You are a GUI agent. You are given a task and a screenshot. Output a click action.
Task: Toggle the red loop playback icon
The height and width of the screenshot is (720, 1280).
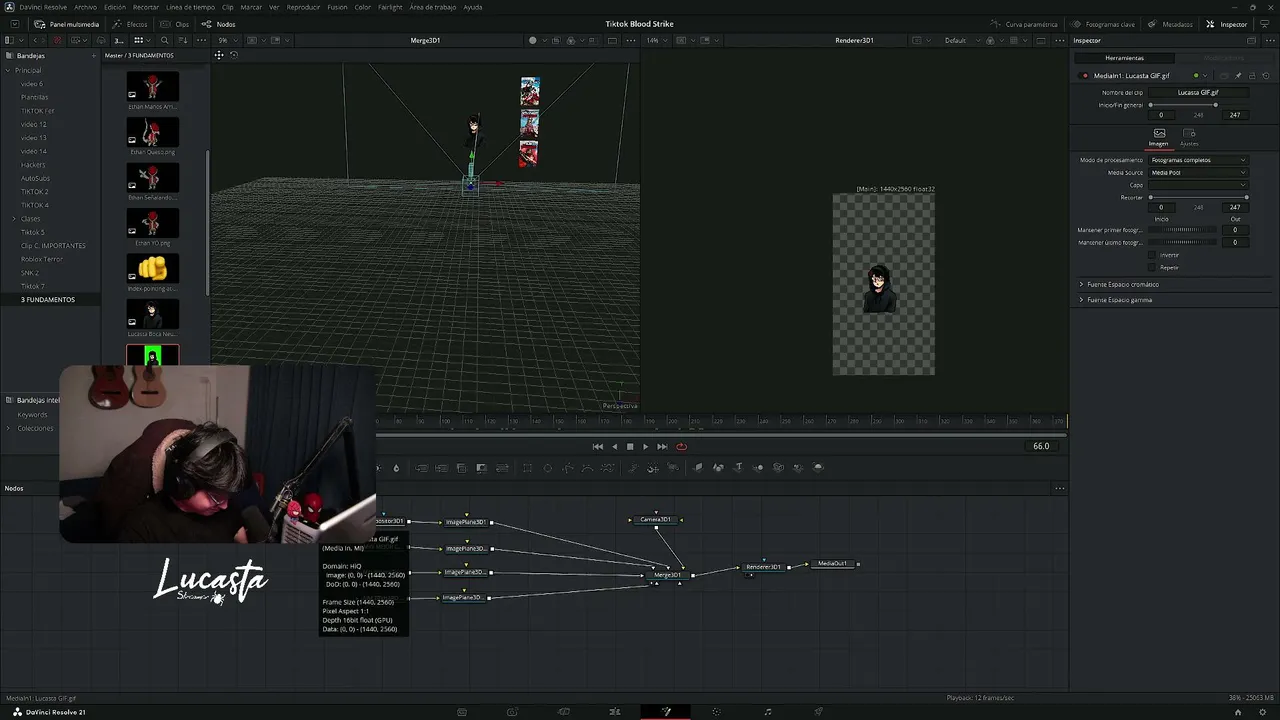[x=681, y=447]
